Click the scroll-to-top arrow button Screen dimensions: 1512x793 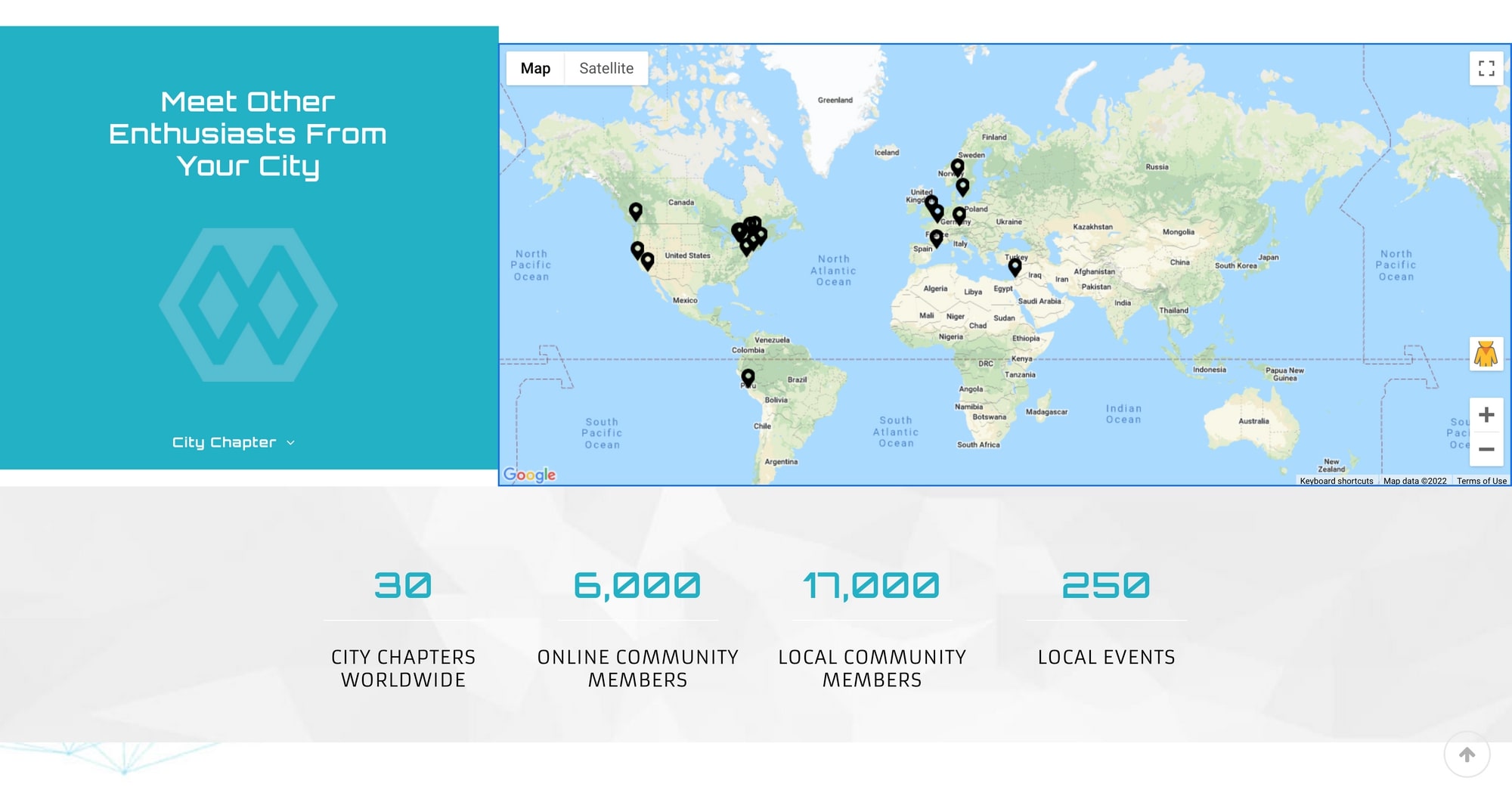(1467, 754)
